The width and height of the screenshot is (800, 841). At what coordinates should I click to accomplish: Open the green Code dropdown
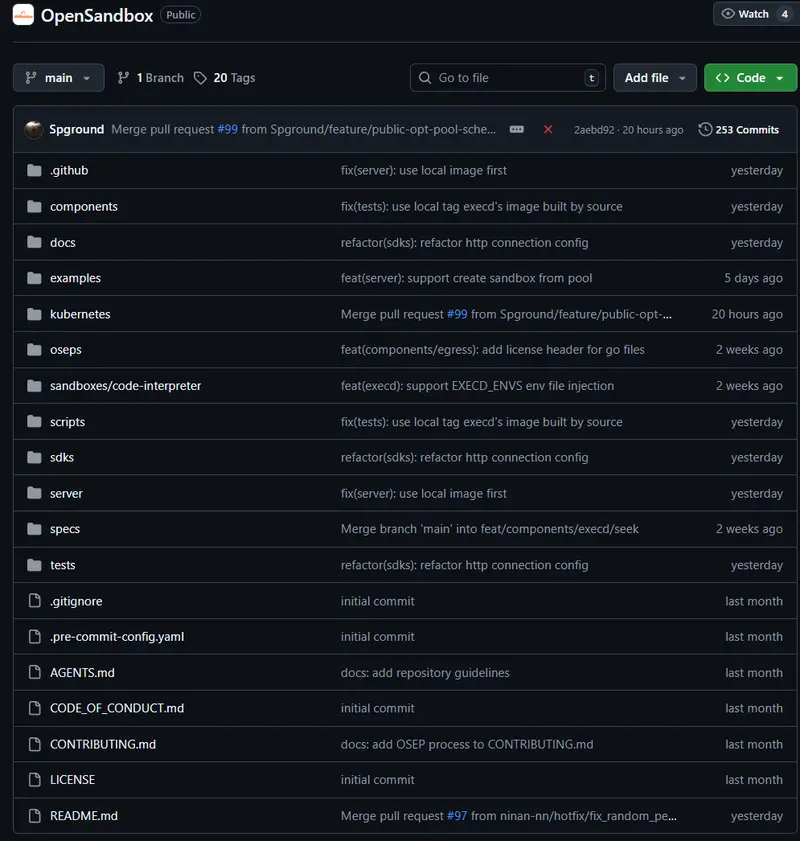[750, 77]
